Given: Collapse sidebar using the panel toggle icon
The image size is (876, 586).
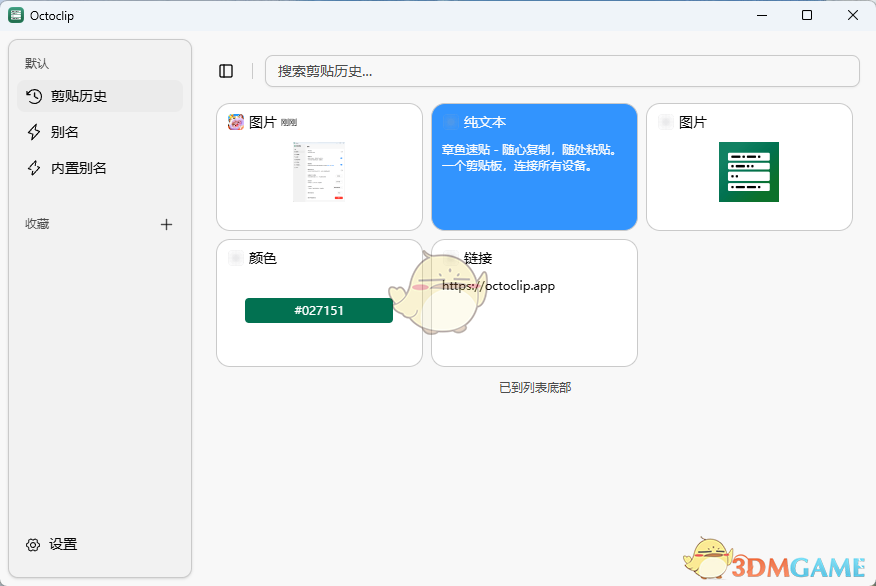Looking at the screenshot, I should coord(226,71).
